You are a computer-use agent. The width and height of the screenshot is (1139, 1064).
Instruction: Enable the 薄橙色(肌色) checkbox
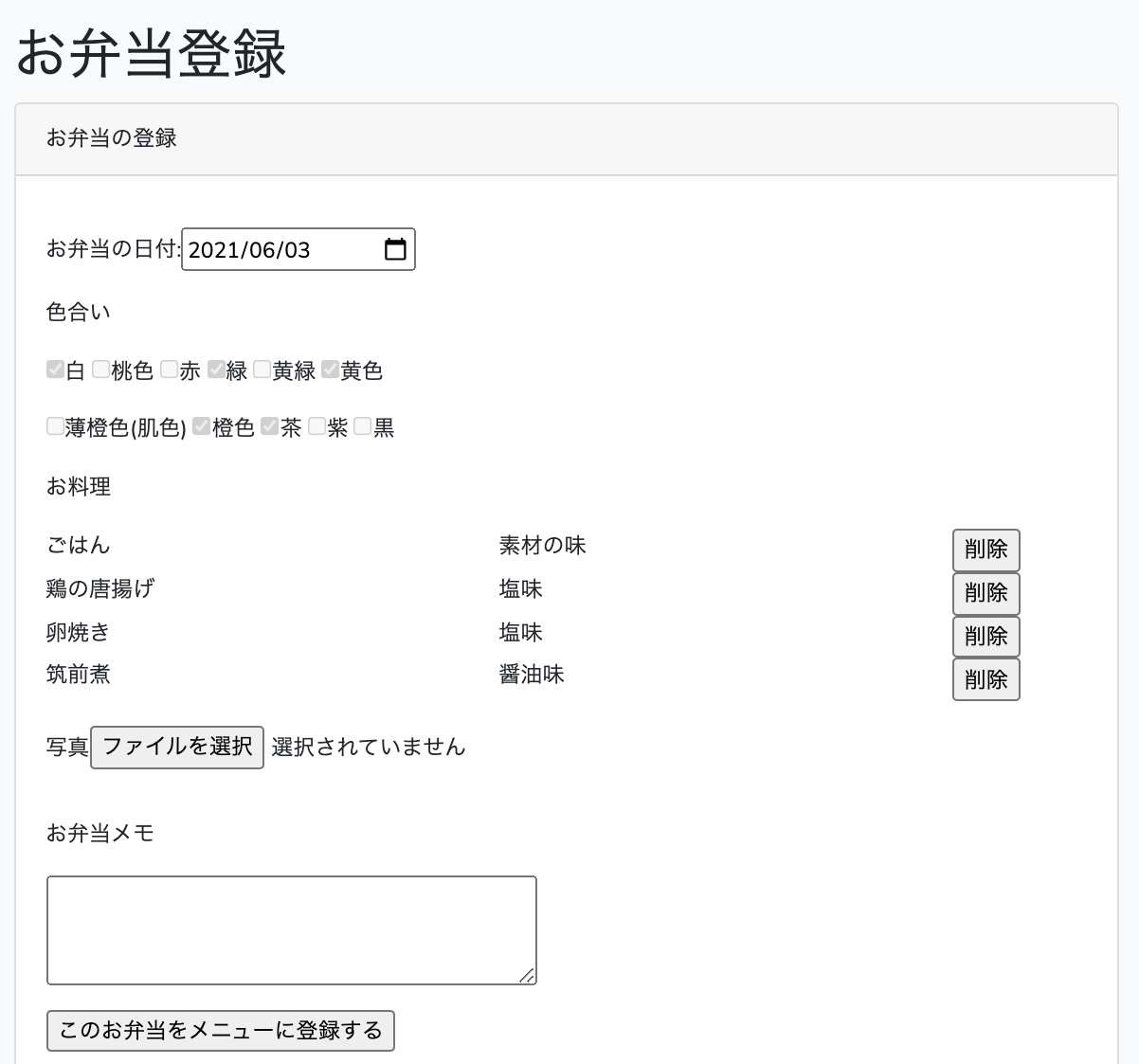click(55, 426)
